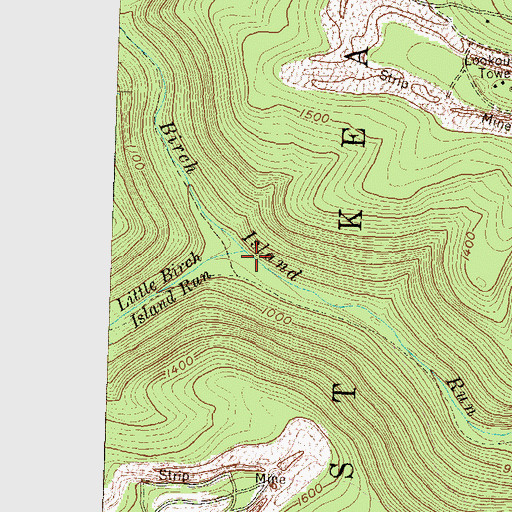Select the "Lookout" tower label
The height and width of the screenshot is (512, 512).
pos(488,61)
